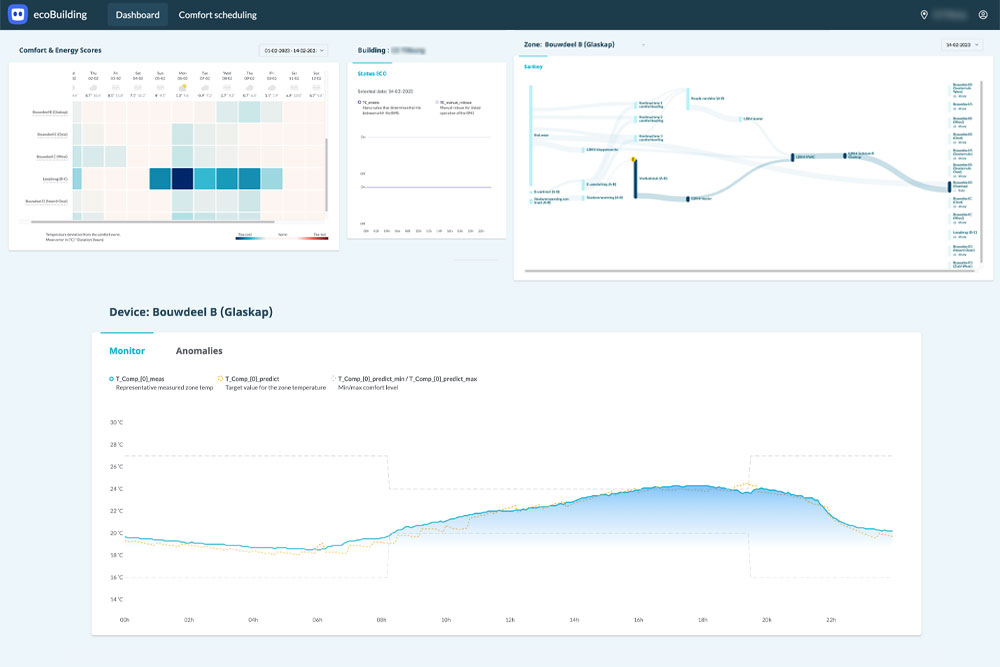This screenshot has width=1000, height=667.
Task: Toggle the predict_min / predict_max legend series
Action: pyautogui.click(x=405, y=379)
